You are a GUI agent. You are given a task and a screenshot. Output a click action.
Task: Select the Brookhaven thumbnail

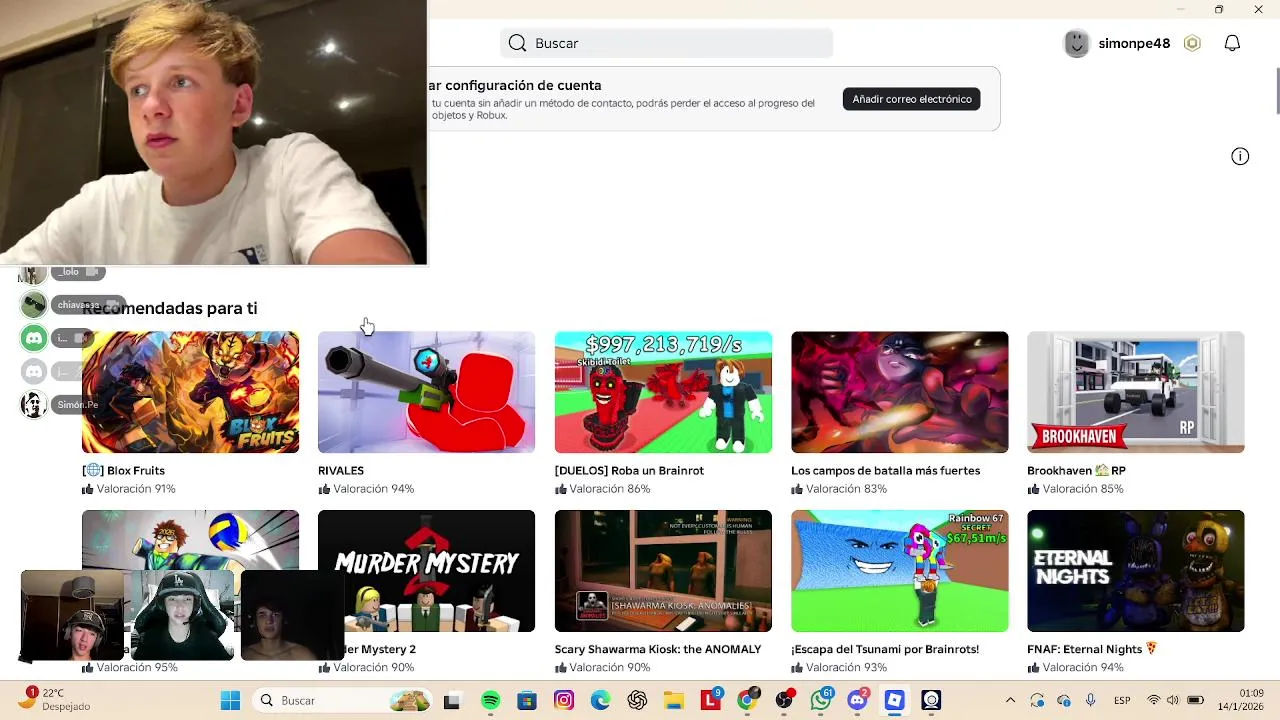[1135, 392]
